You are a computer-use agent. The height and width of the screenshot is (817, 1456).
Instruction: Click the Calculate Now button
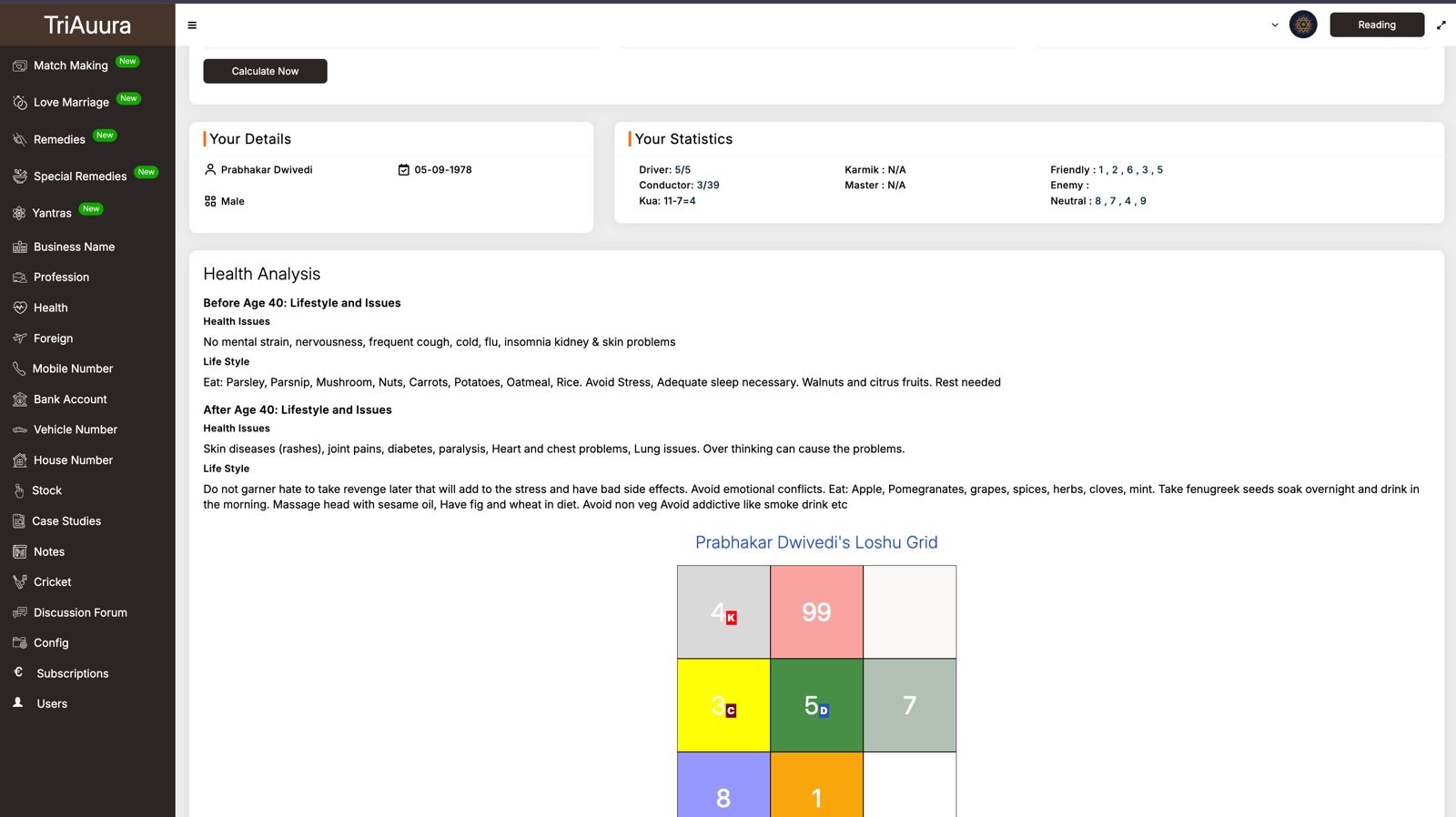(265, 71)
